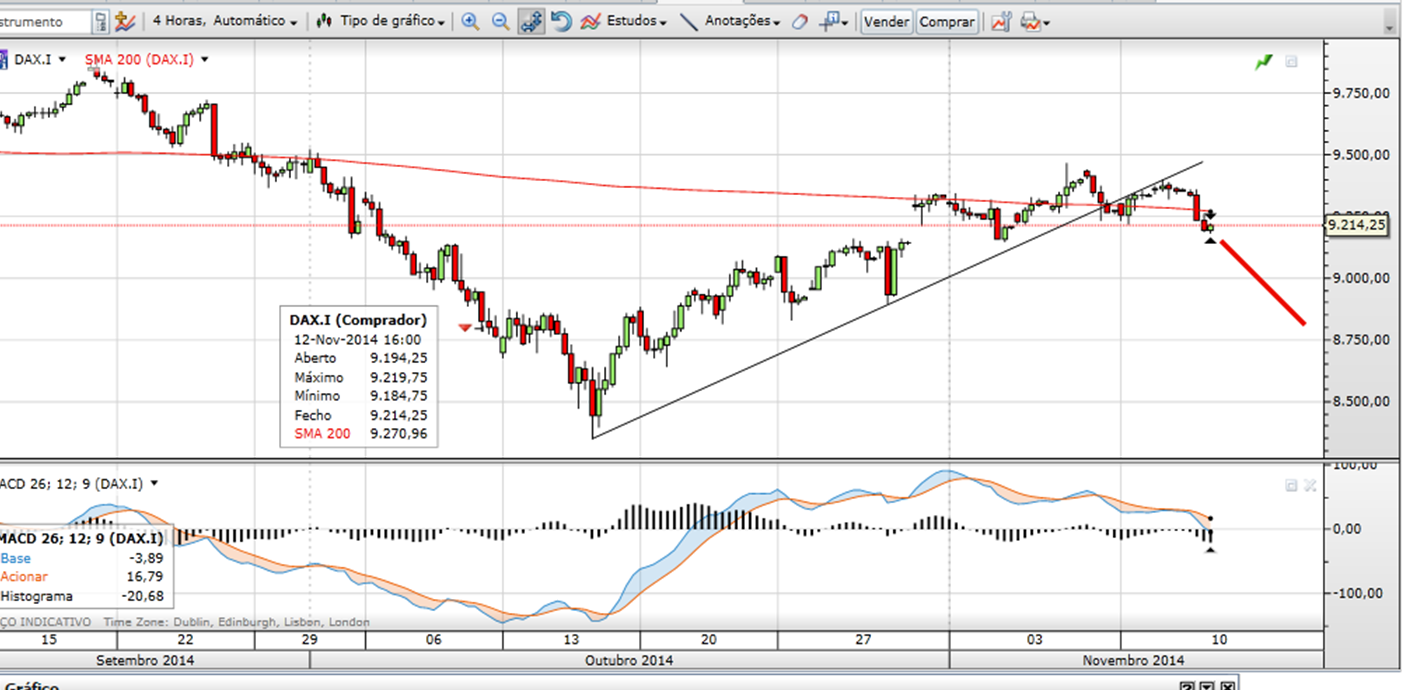Click the Comprar button
Image resolution: width=1404 pixels, height=690 pixels.
pos(947,21)
